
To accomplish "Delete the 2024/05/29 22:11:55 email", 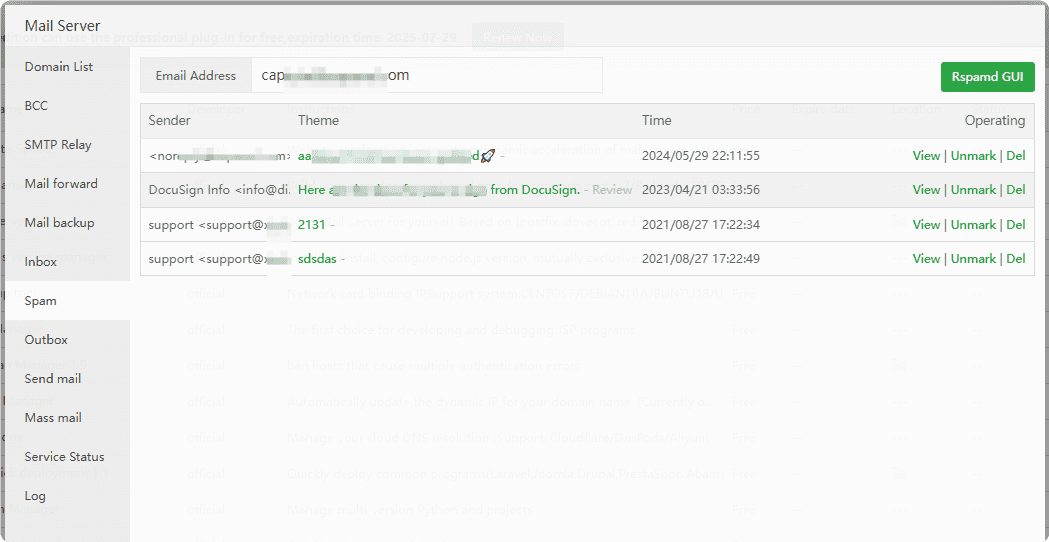I will pos(1016,155).
